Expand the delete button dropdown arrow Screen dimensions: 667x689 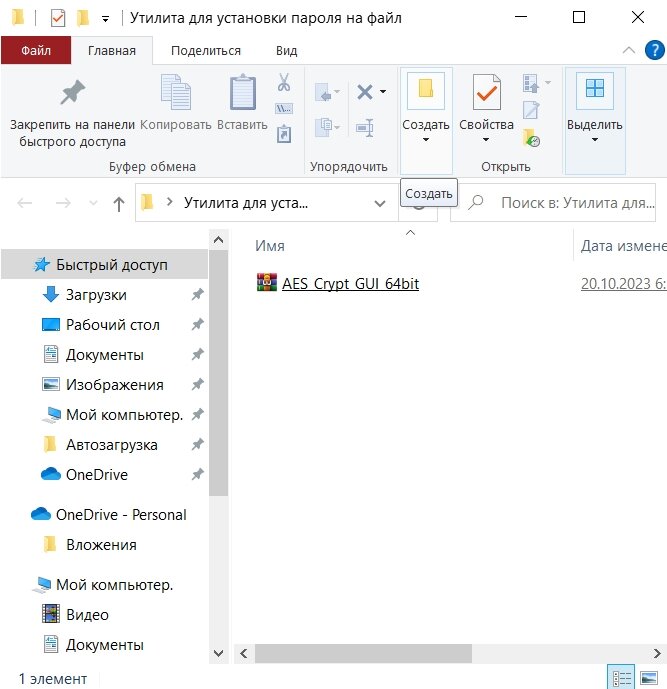coord(383,92)
